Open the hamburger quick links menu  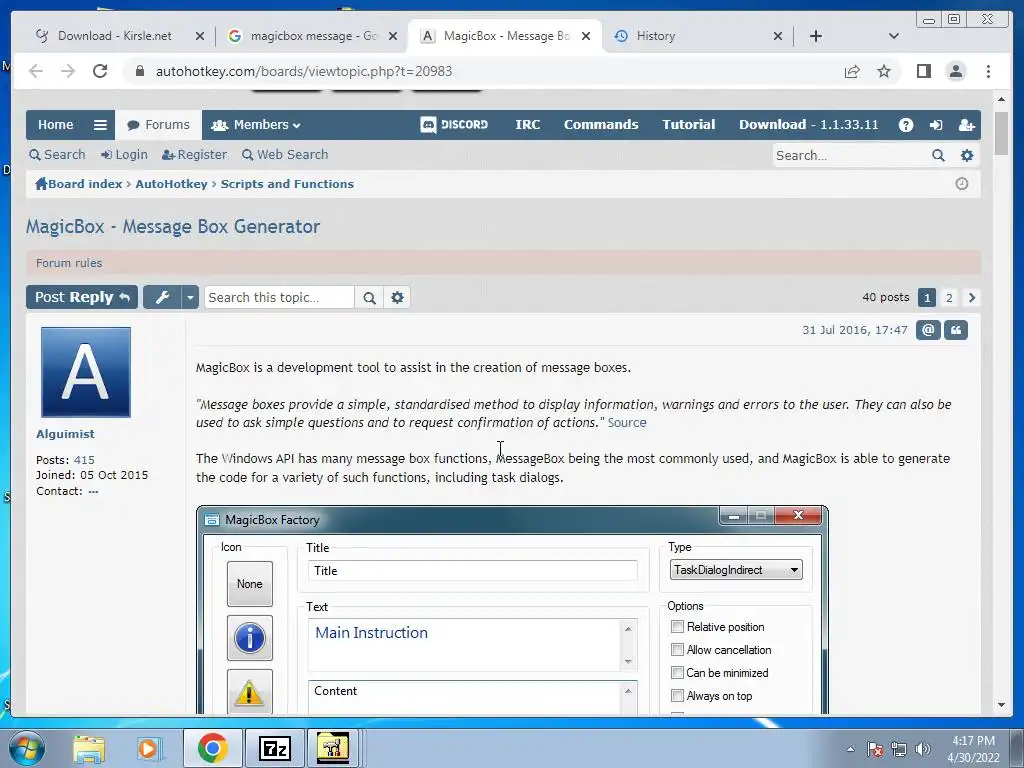pos(100,125)
